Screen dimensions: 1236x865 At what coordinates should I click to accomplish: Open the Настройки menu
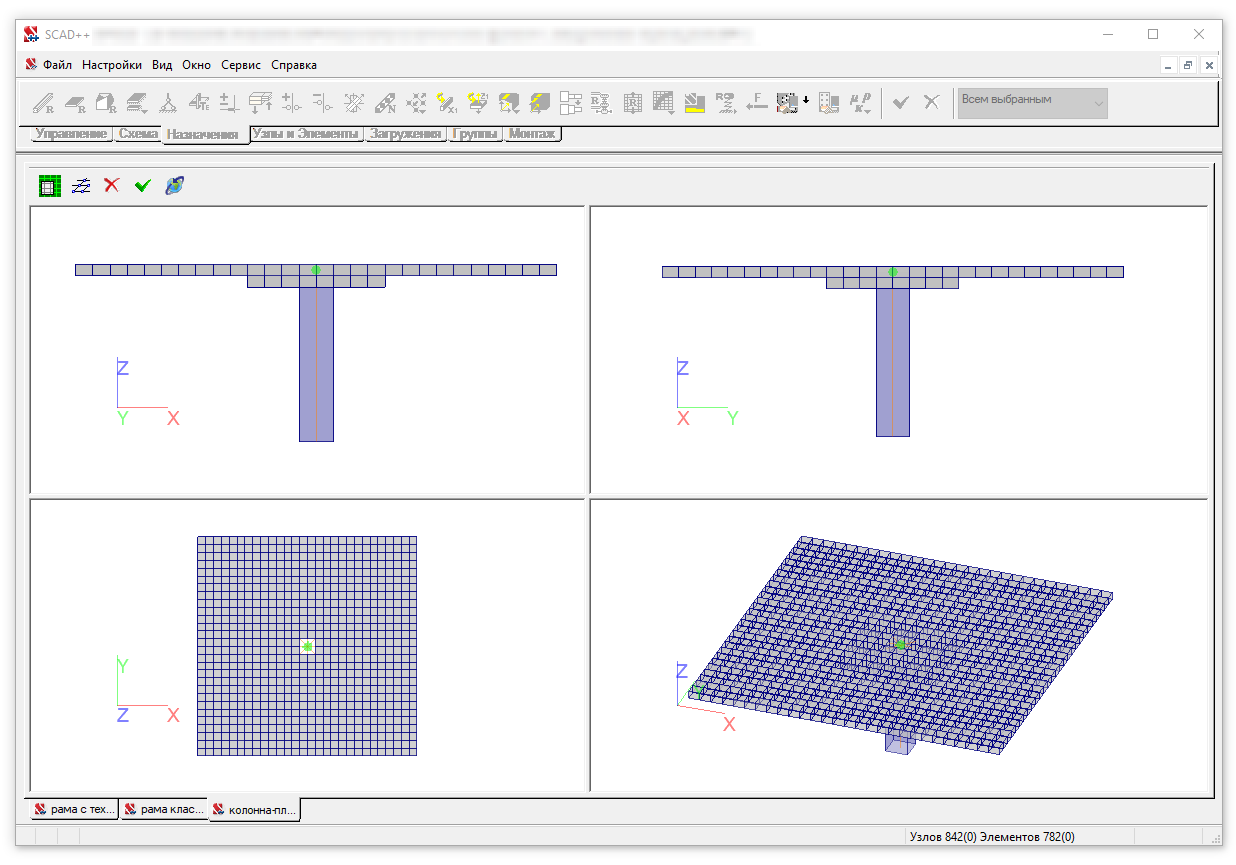(x=112, y=65)
